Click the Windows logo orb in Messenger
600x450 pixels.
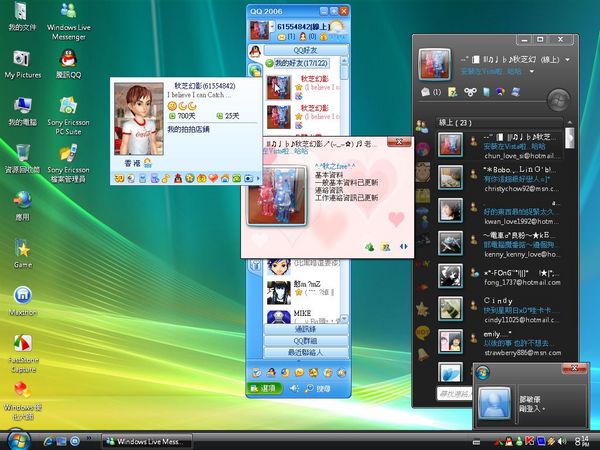559,100
